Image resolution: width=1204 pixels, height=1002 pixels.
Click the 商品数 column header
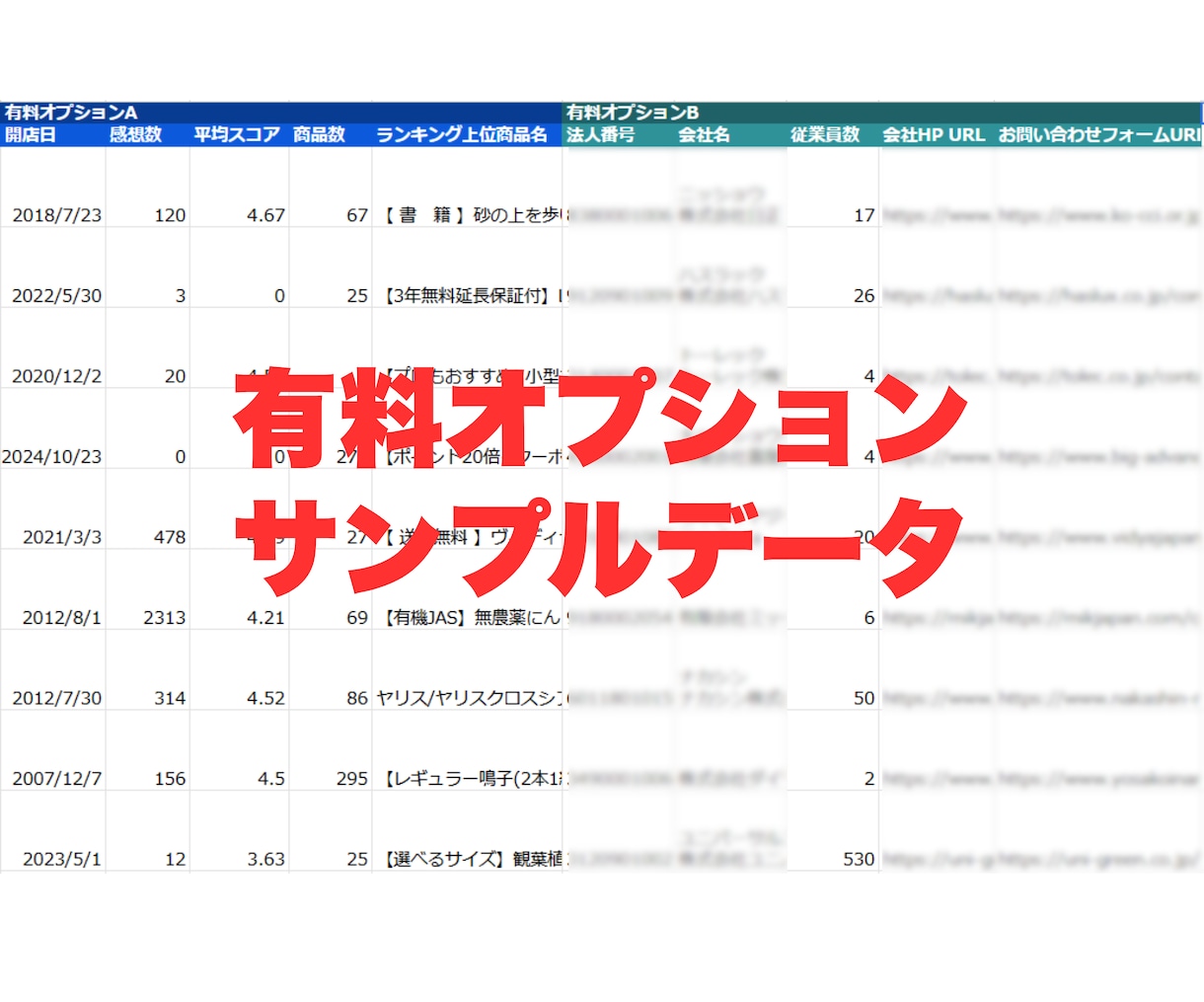[331, 135]
